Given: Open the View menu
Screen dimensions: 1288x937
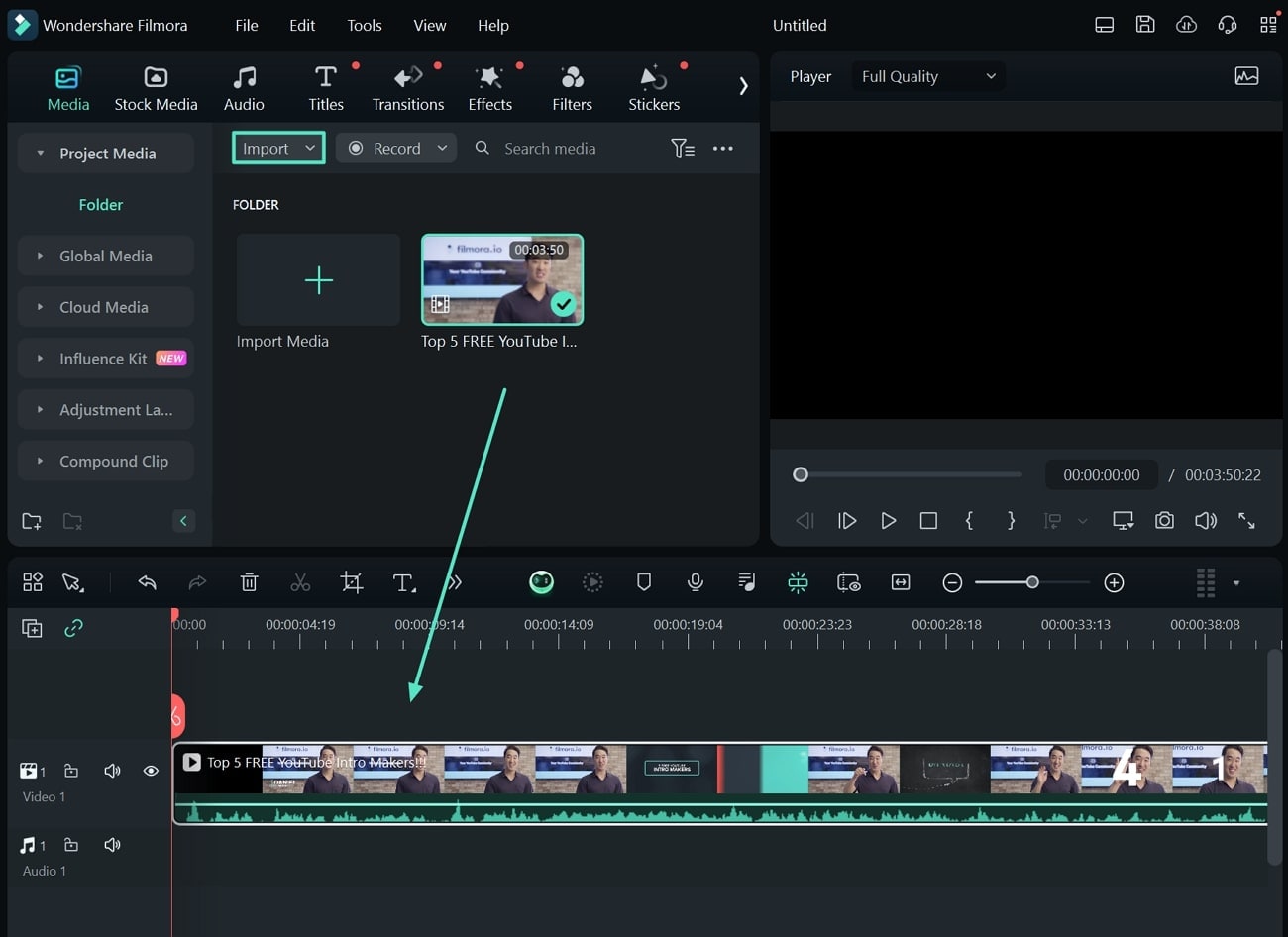Looking at the screenshot, I should (x=429, y=25).
